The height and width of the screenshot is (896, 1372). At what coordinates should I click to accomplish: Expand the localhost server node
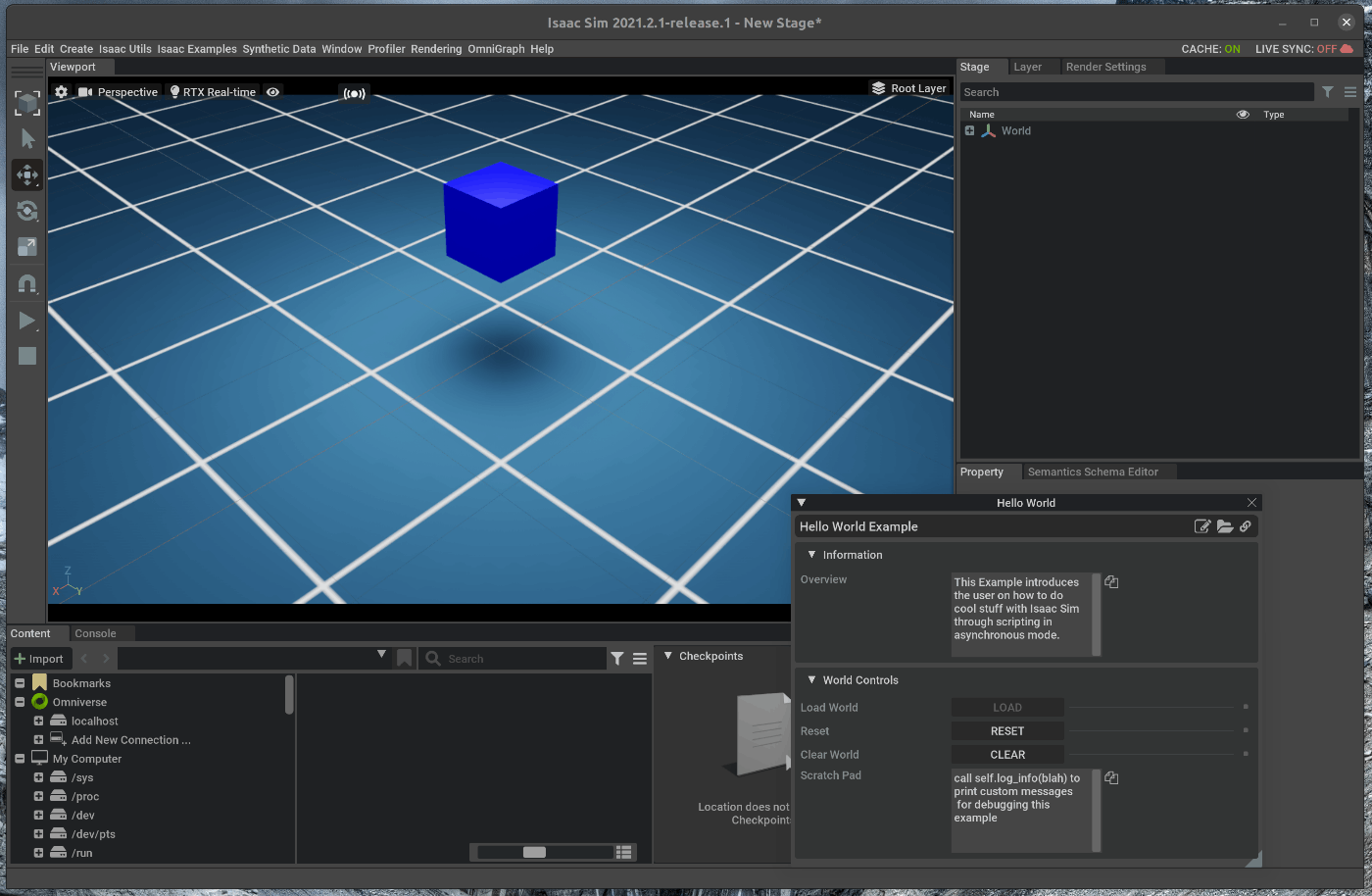pos(38,721)
